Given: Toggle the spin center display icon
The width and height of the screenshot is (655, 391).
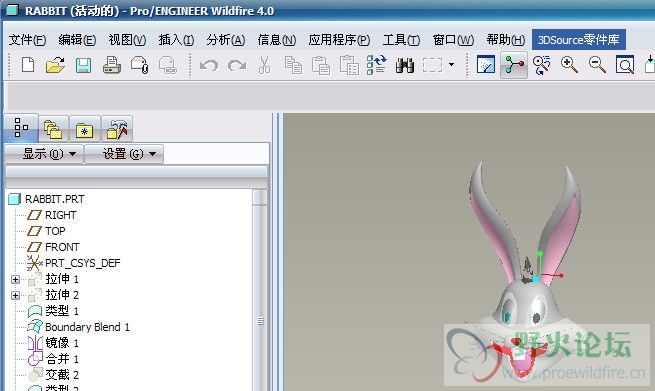Looking at the screenshot, I should pyautogui.click(x=514, y=65).
